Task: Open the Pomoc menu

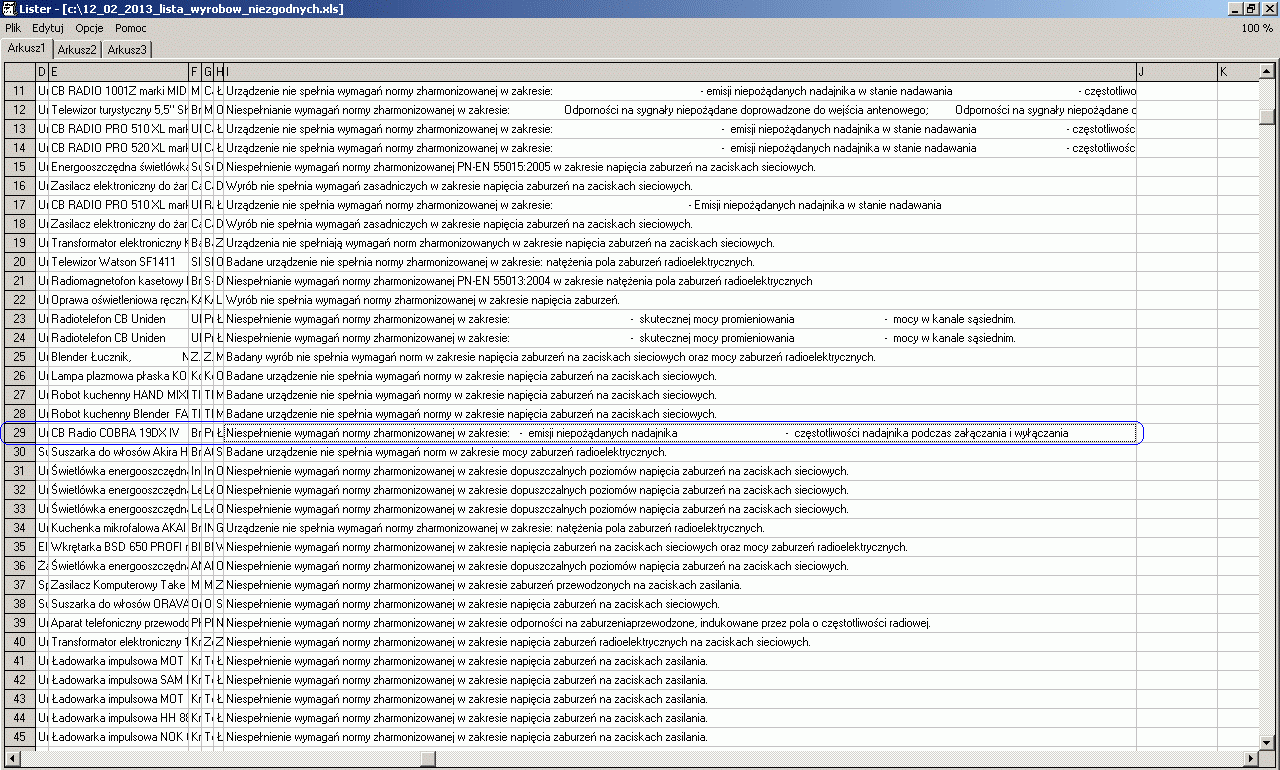Action: [131, 28]
